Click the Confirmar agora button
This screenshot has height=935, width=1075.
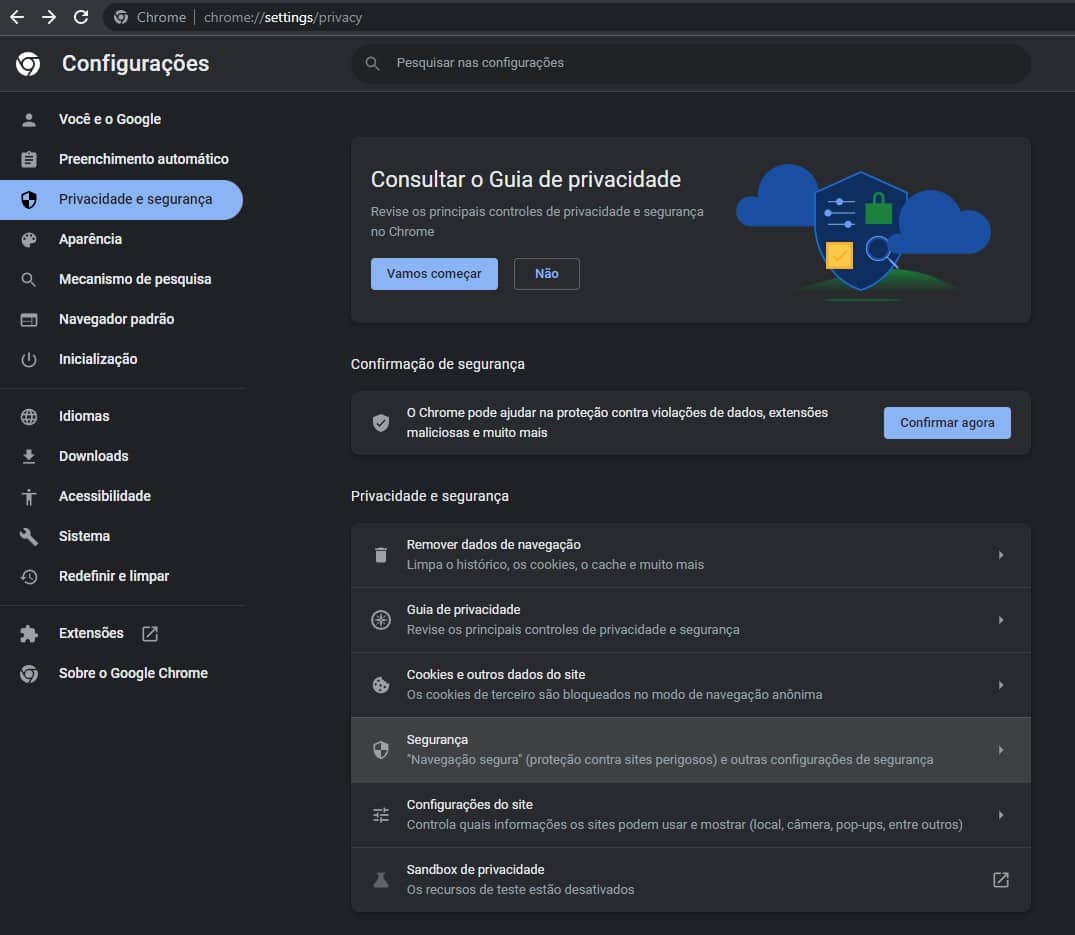pyautogui.click(x=947, y=423)
